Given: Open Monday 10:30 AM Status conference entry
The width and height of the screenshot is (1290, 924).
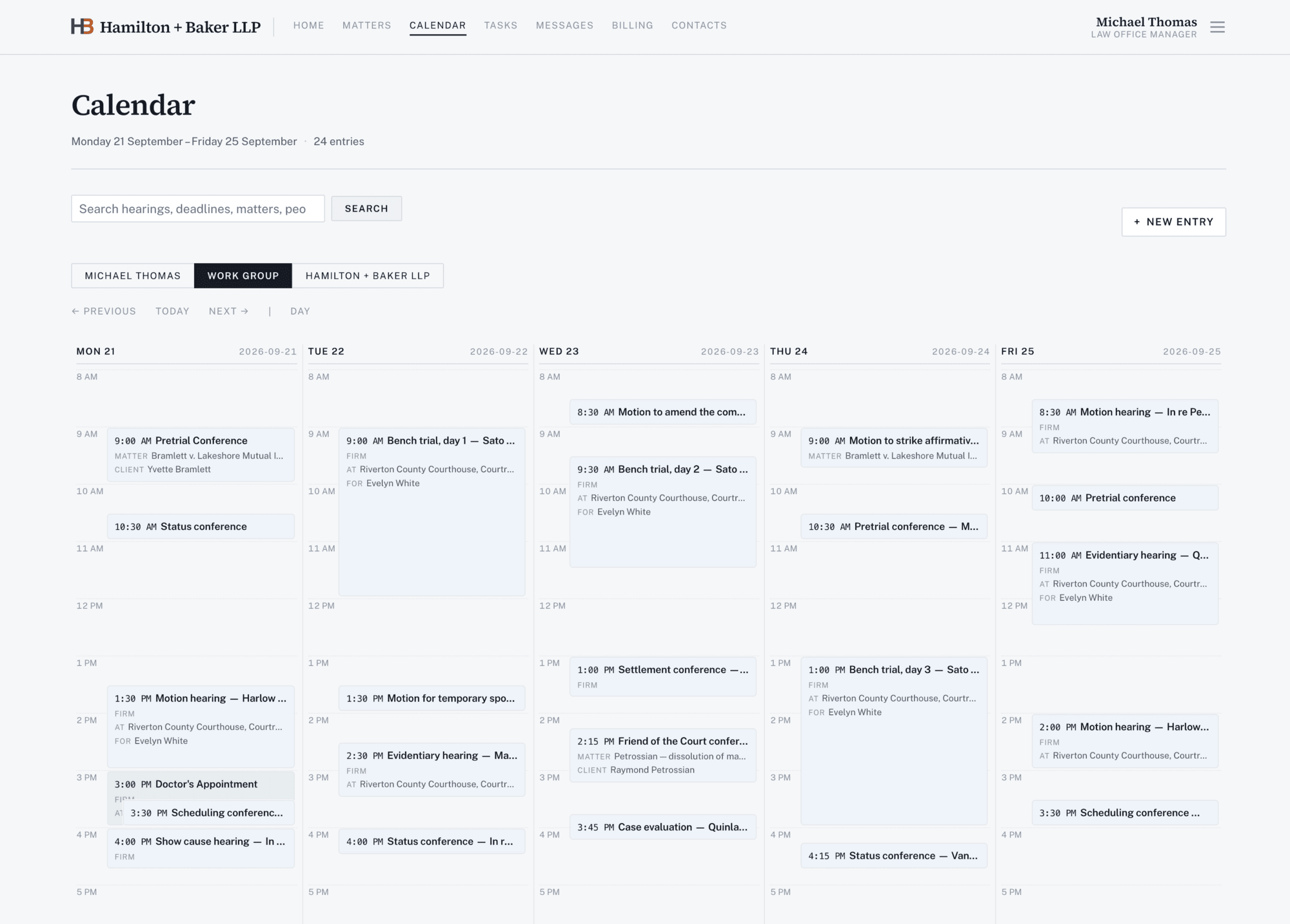Looking at the screenshot, I should click(201, 526).
